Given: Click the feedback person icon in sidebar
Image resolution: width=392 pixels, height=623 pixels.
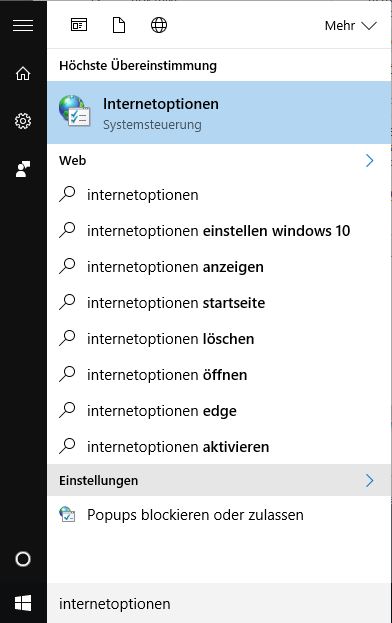Looking at the screenshot, I should point(23,169).
